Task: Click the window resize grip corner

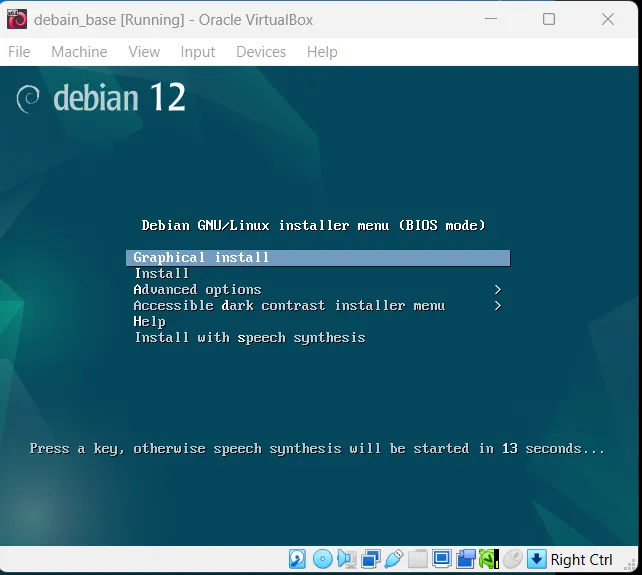Action: [x=630, y=565]
